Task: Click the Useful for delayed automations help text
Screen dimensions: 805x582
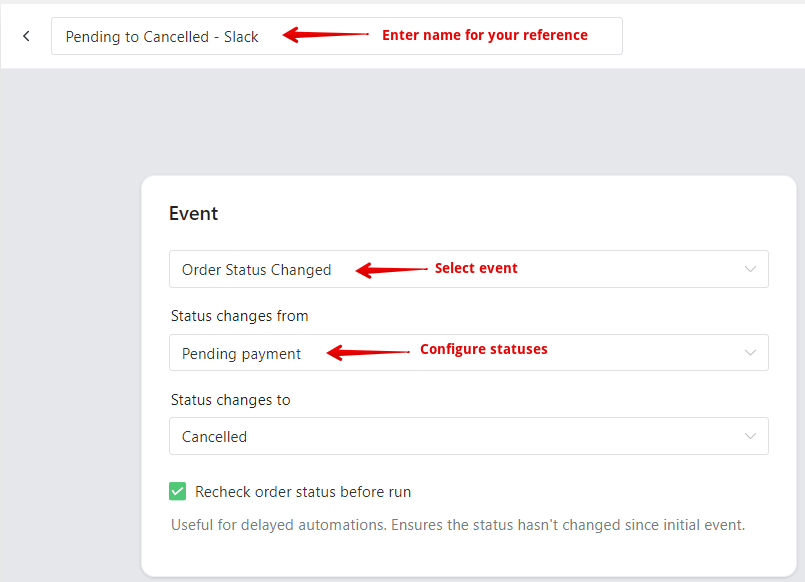Action: coord(457,525)
